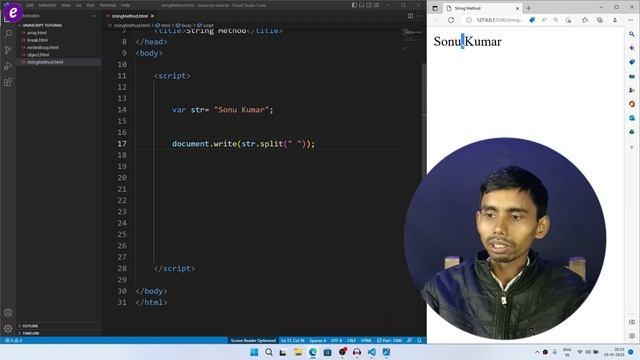Select the stringMethod.html editor tab
Viewport: 640px width, 360px height.
click(x=130, y=16)
